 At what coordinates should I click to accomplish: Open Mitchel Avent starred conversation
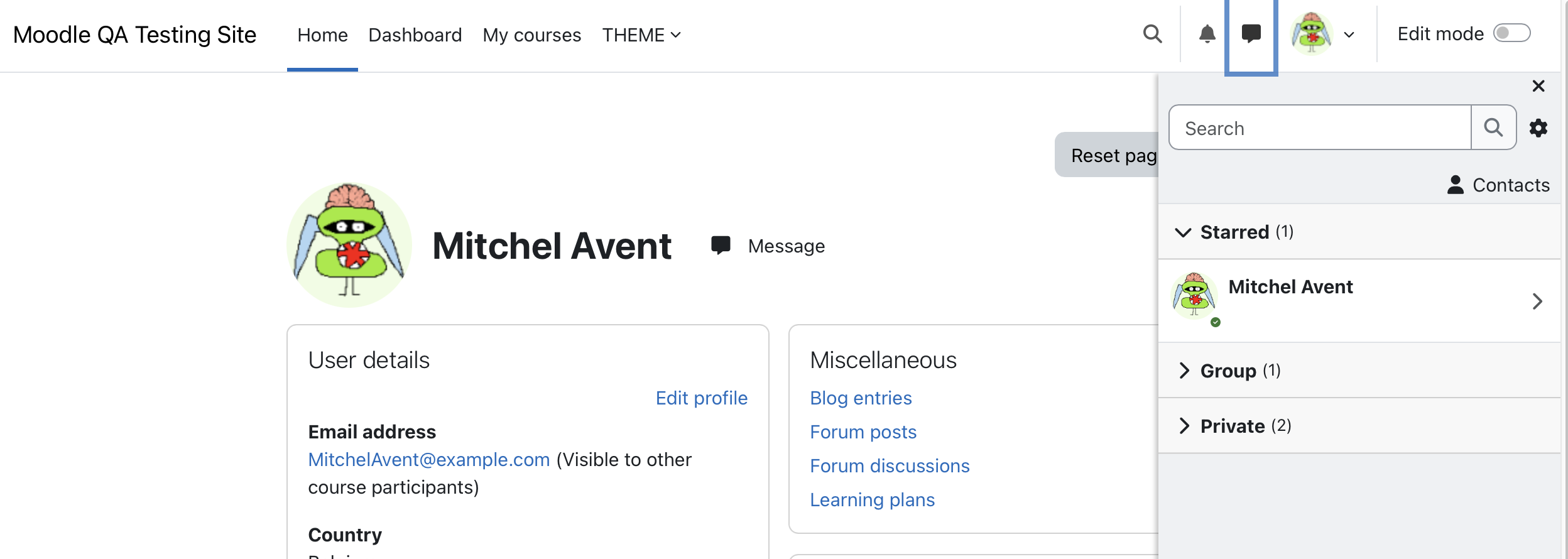1359,301
